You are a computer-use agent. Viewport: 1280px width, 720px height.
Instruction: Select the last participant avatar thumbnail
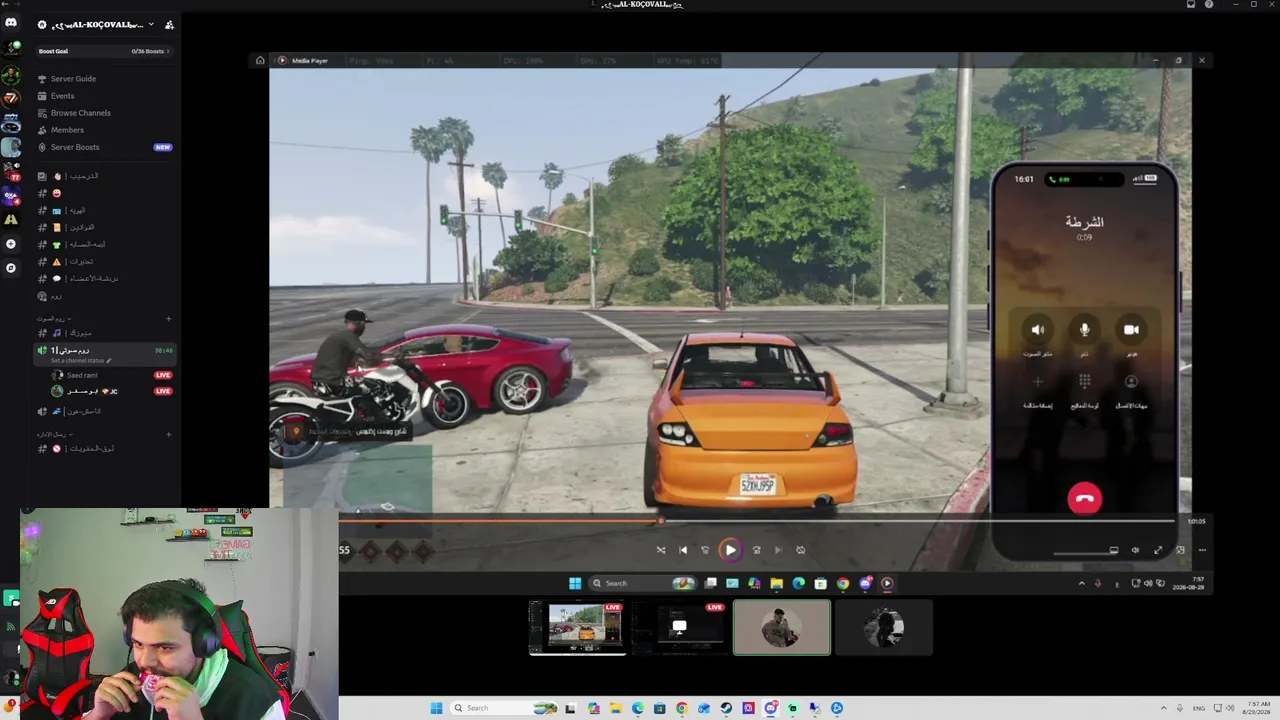coord(884,627)
